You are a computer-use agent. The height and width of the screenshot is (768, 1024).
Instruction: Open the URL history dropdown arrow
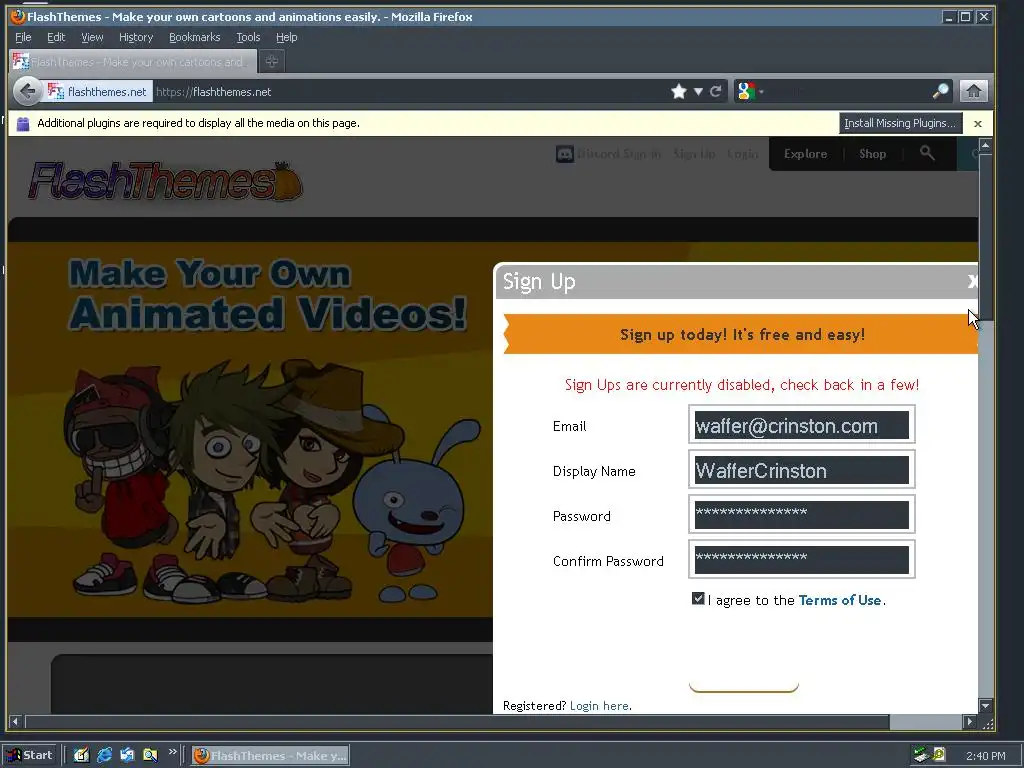698,91
